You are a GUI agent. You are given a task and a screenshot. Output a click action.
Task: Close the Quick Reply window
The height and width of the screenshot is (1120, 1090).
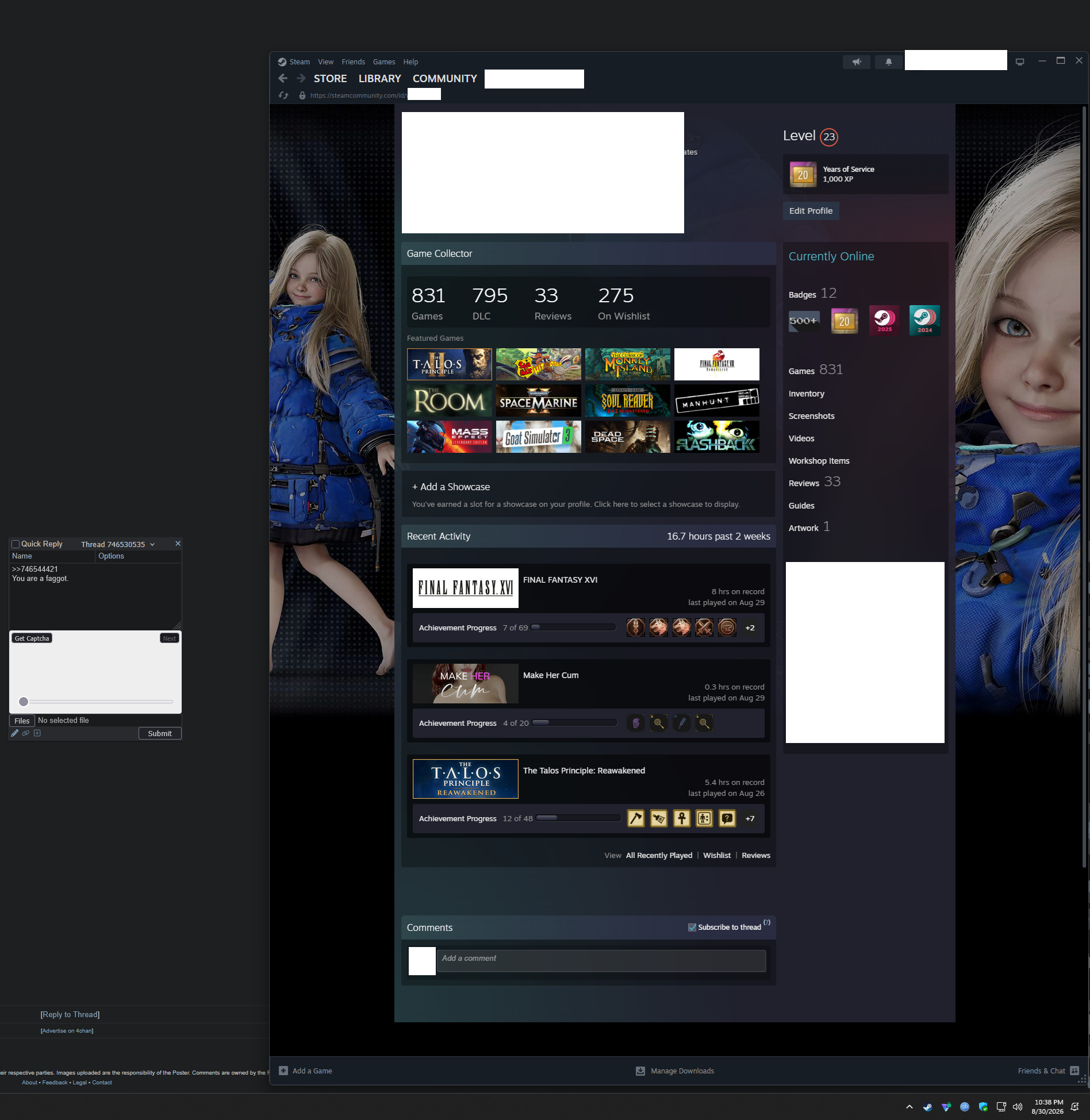click(x=178, y=543)
